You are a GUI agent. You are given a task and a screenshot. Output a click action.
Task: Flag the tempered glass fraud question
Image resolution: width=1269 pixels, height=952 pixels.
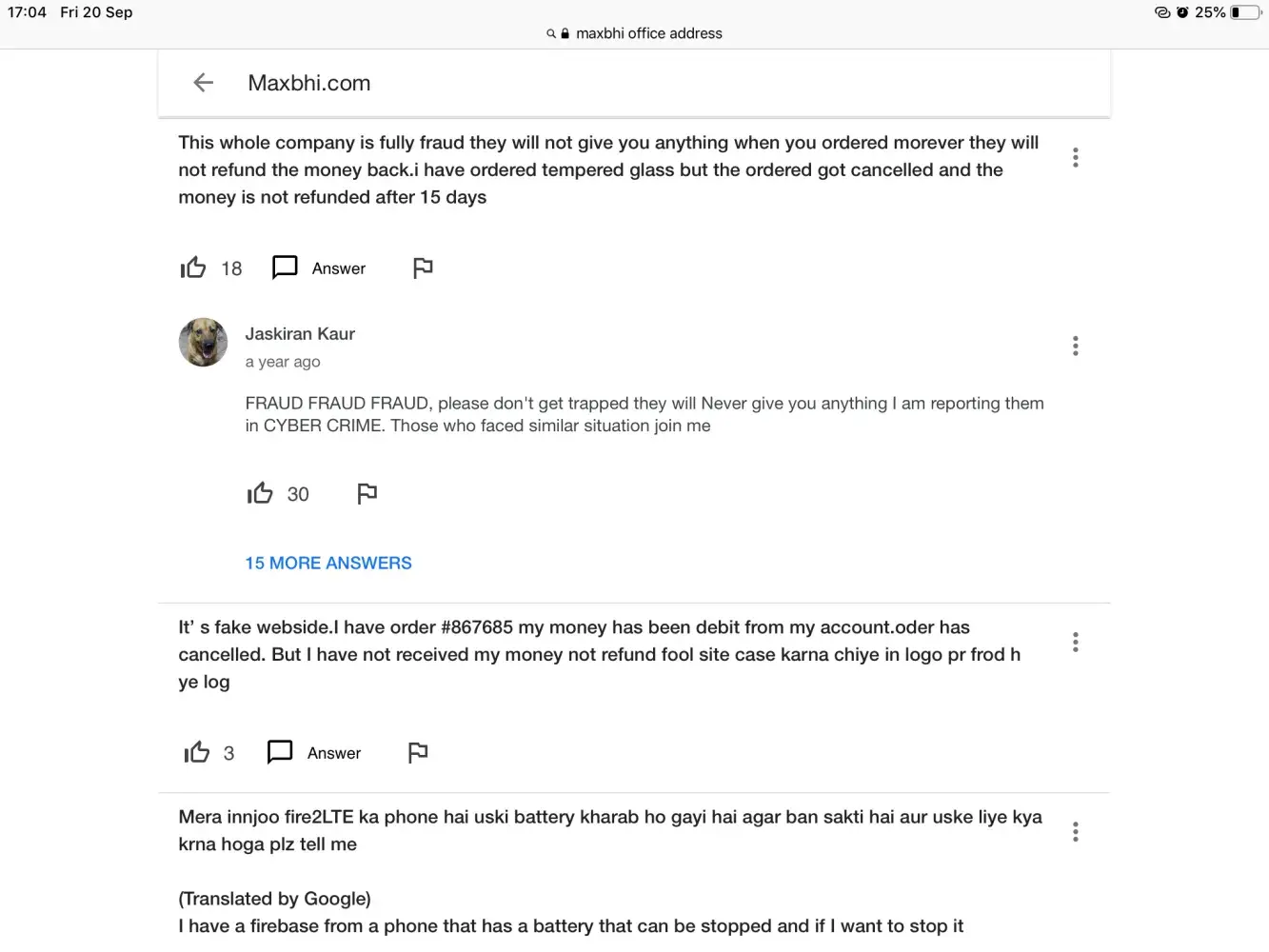[x=423, y=268]
